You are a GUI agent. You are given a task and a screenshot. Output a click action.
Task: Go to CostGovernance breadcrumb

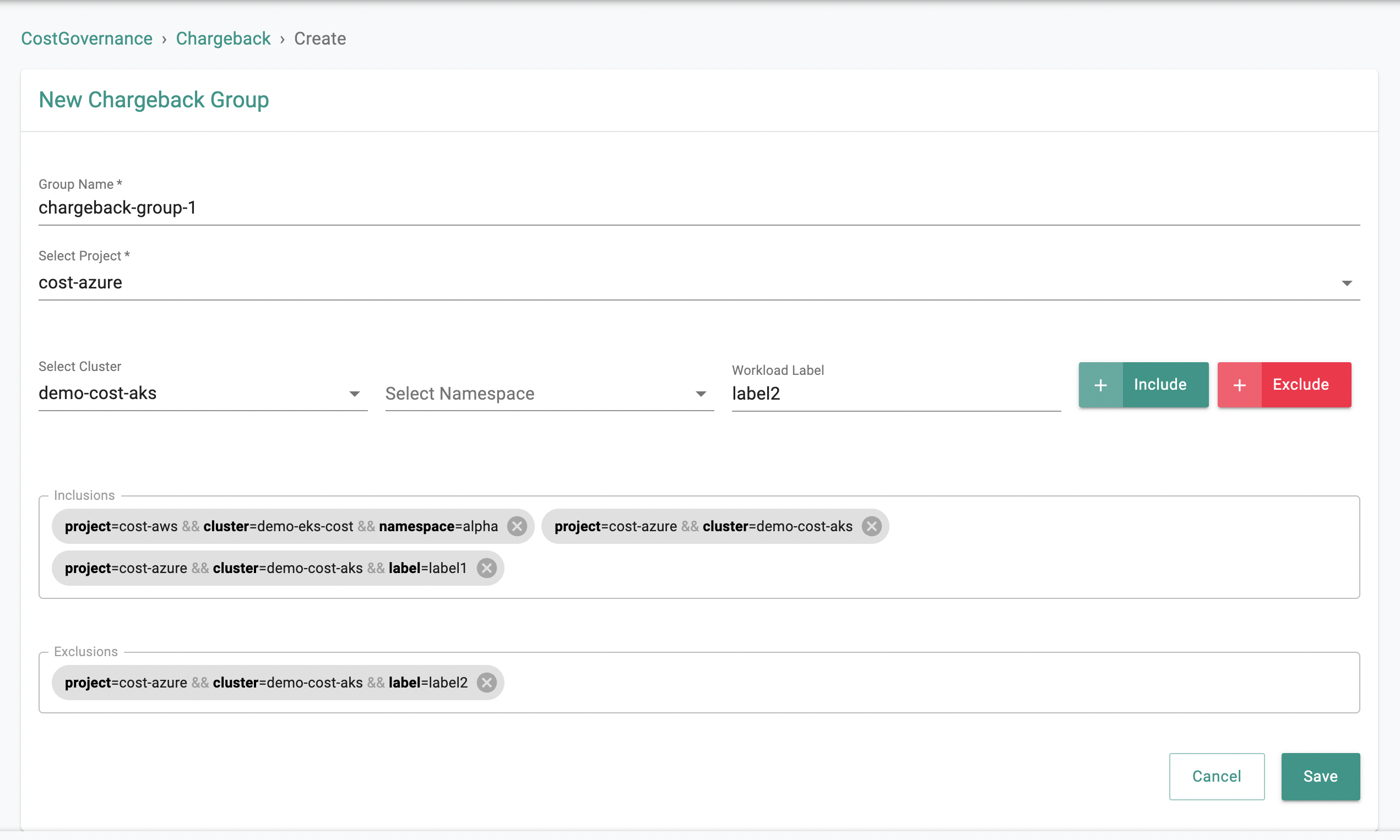click(x=86, y=39)
